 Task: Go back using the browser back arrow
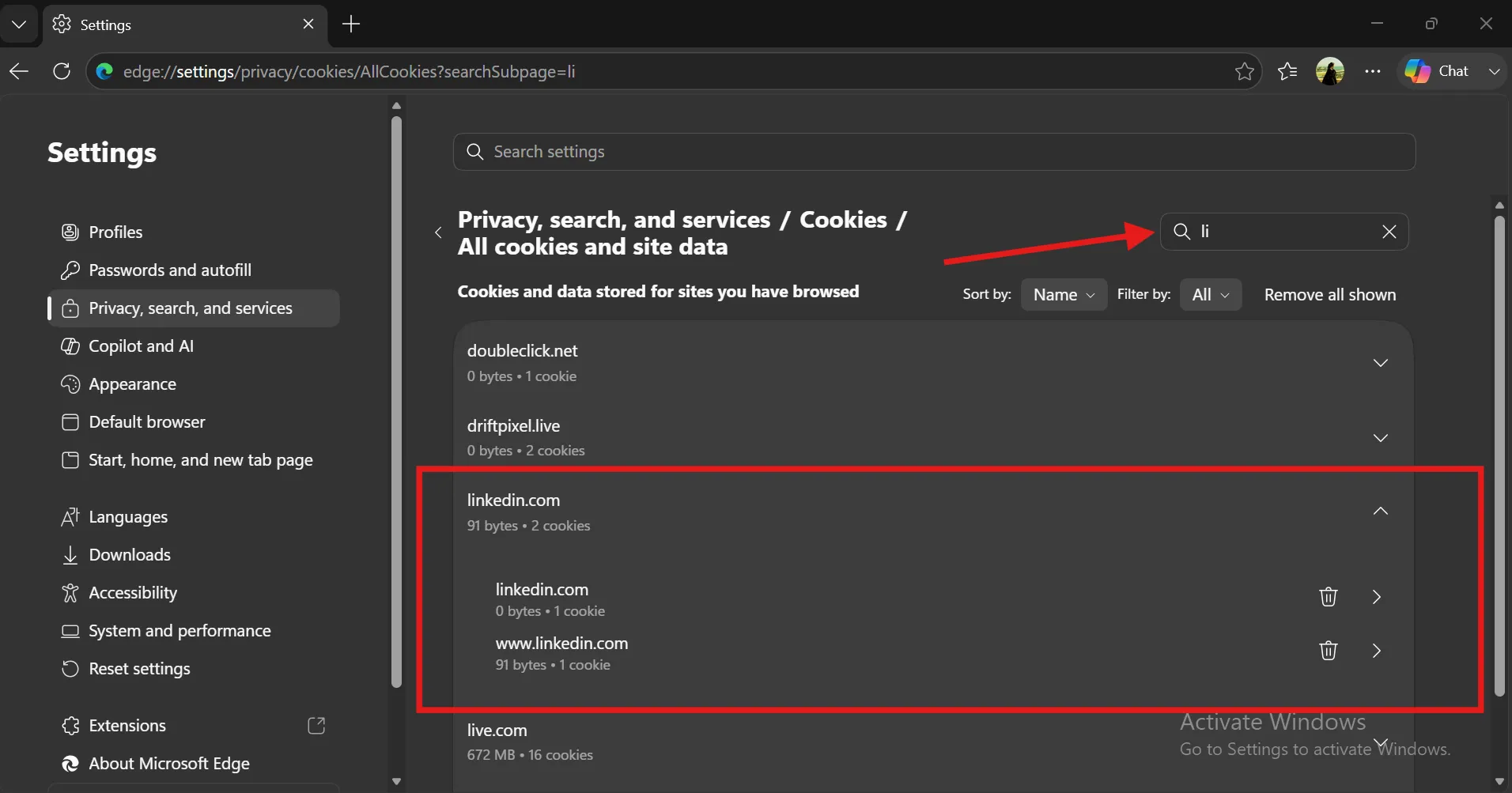pyautogui.click(x=19, y=71)
